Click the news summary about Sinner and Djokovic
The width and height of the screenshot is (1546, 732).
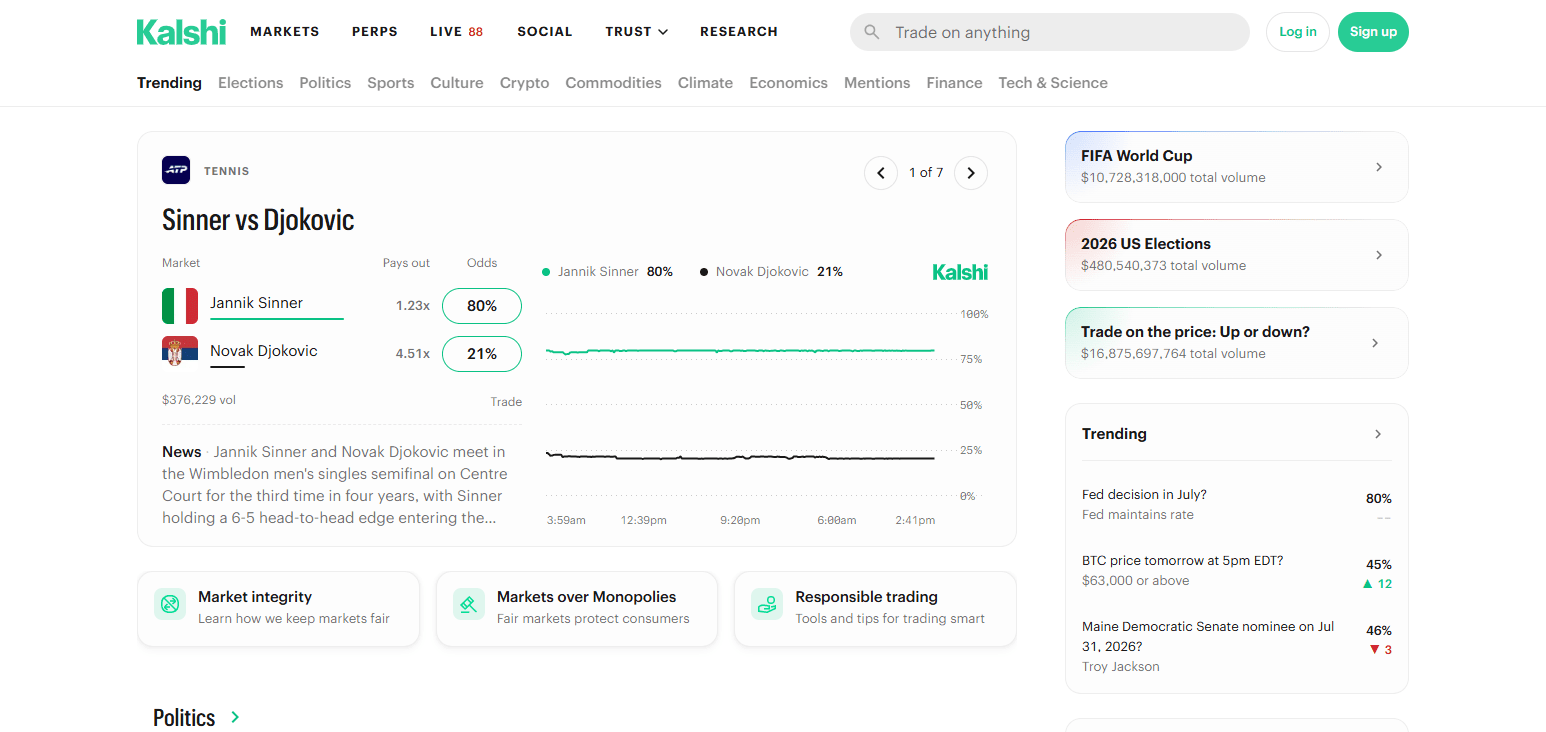335,485
